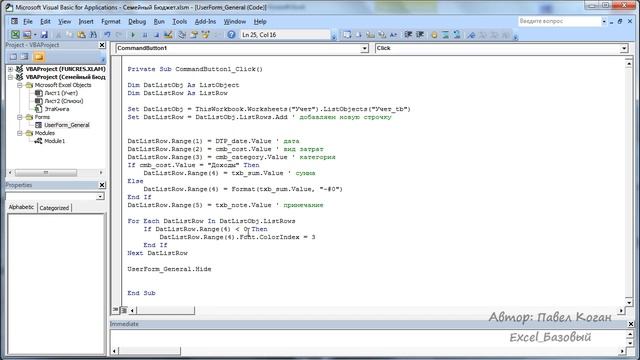
Task: Click the Paste toolbar icon
Action: click(x=81, y=35)
